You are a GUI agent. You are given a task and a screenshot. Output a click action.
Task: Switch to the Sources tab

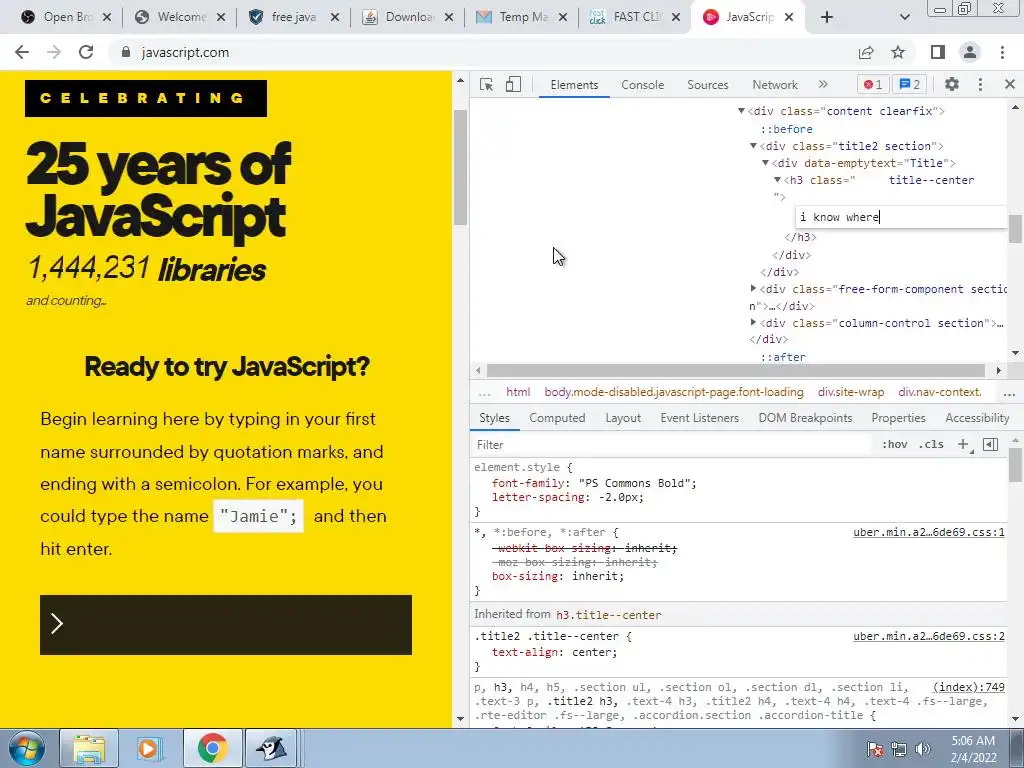[x=707, y=85]
